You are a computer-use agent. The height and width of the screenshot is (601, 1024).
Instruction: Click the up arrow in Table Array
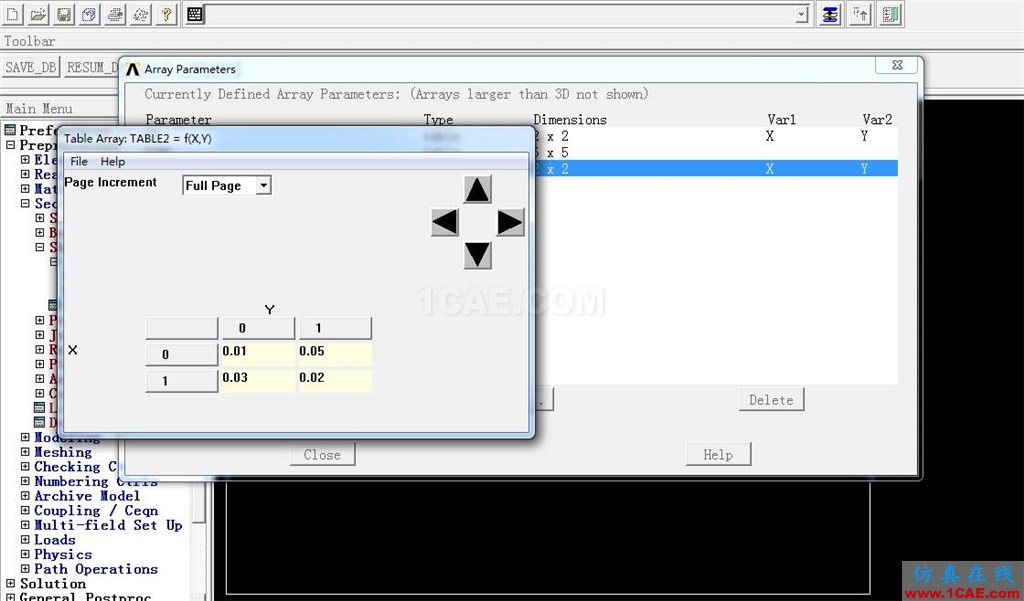477,190
